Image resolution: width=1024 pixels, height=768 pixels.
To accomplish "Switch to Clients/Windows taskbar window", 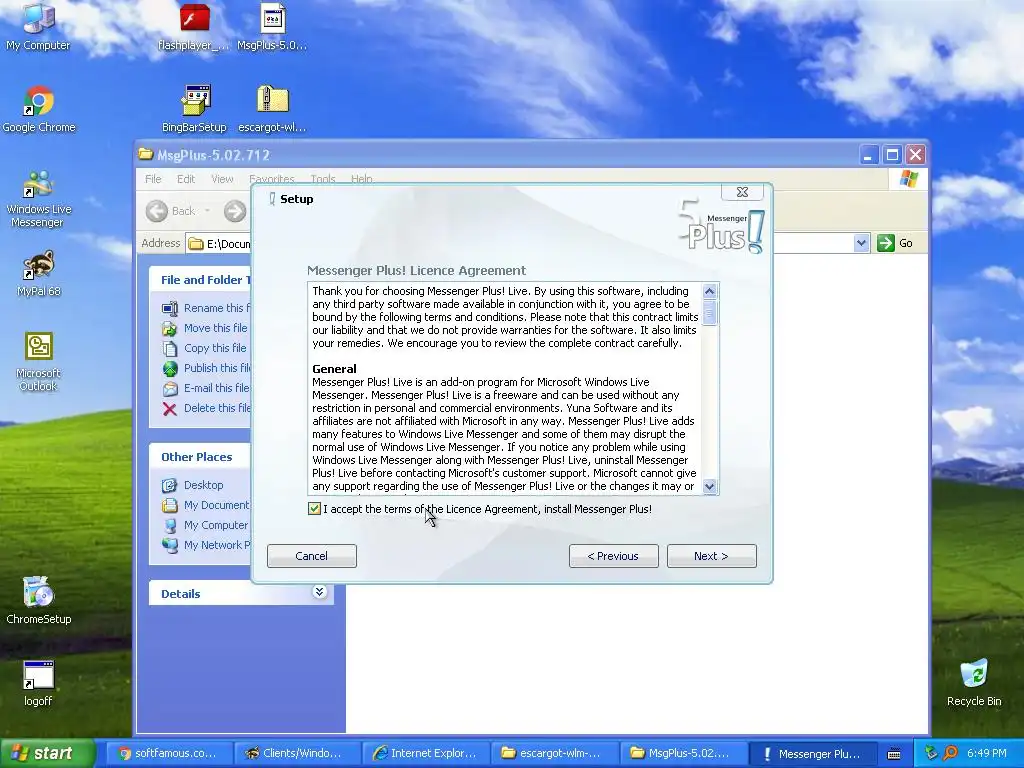I will 298,754.
